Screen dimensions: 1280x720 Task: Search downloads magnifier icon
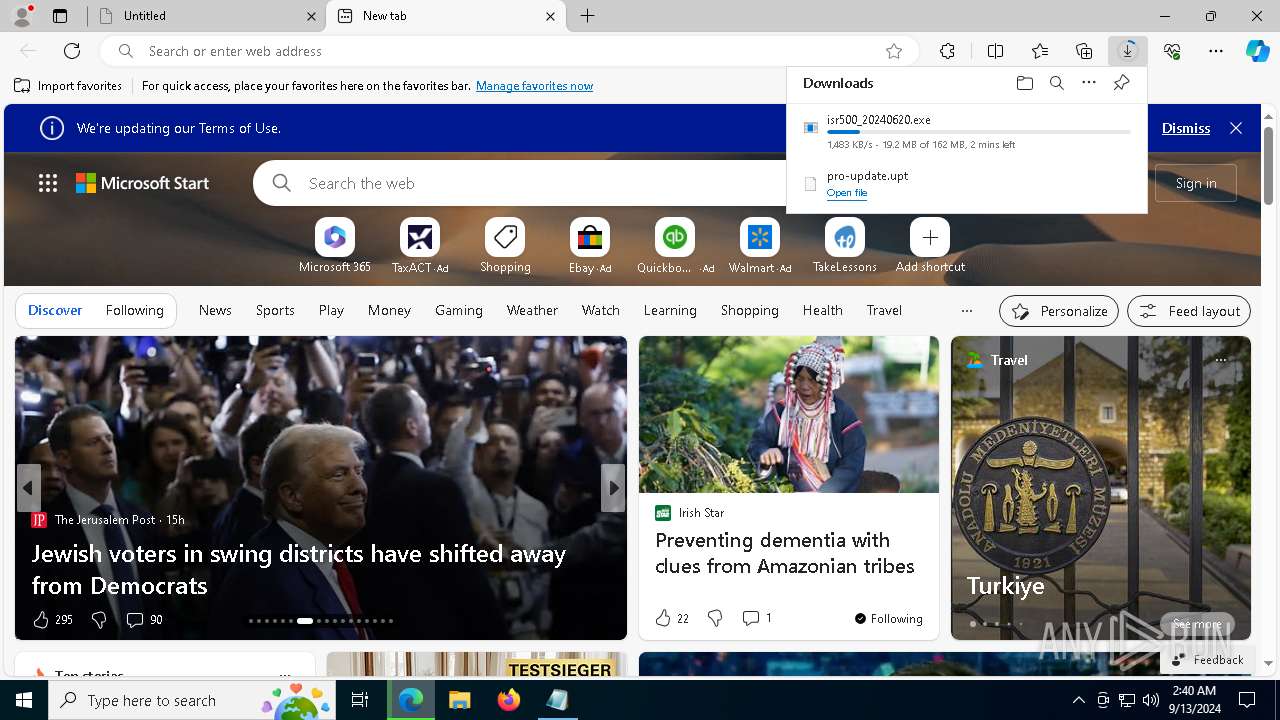(1056, 83)
